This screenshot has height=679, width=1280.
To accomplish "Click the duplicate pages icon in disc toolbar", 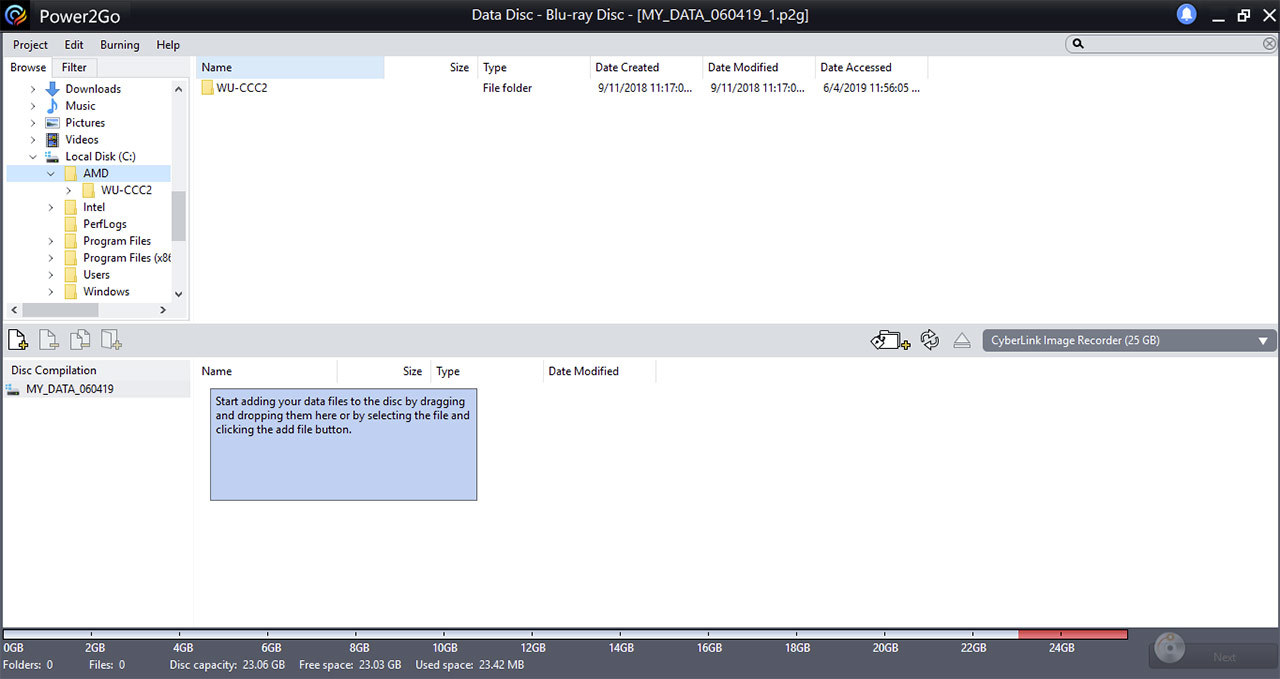I will (80, 340).
